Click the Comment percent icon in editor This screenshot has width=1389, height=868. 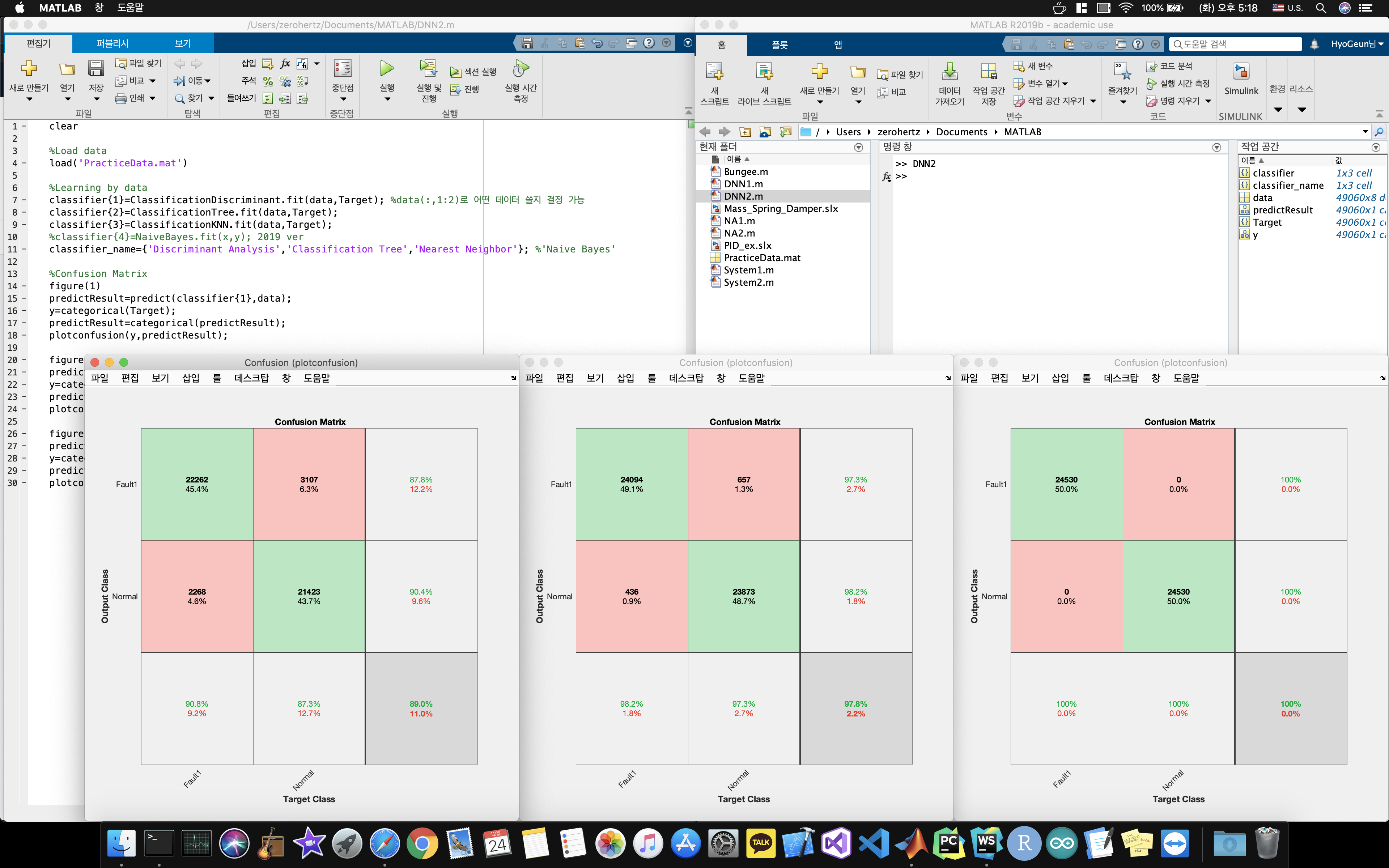coord(267,81)
